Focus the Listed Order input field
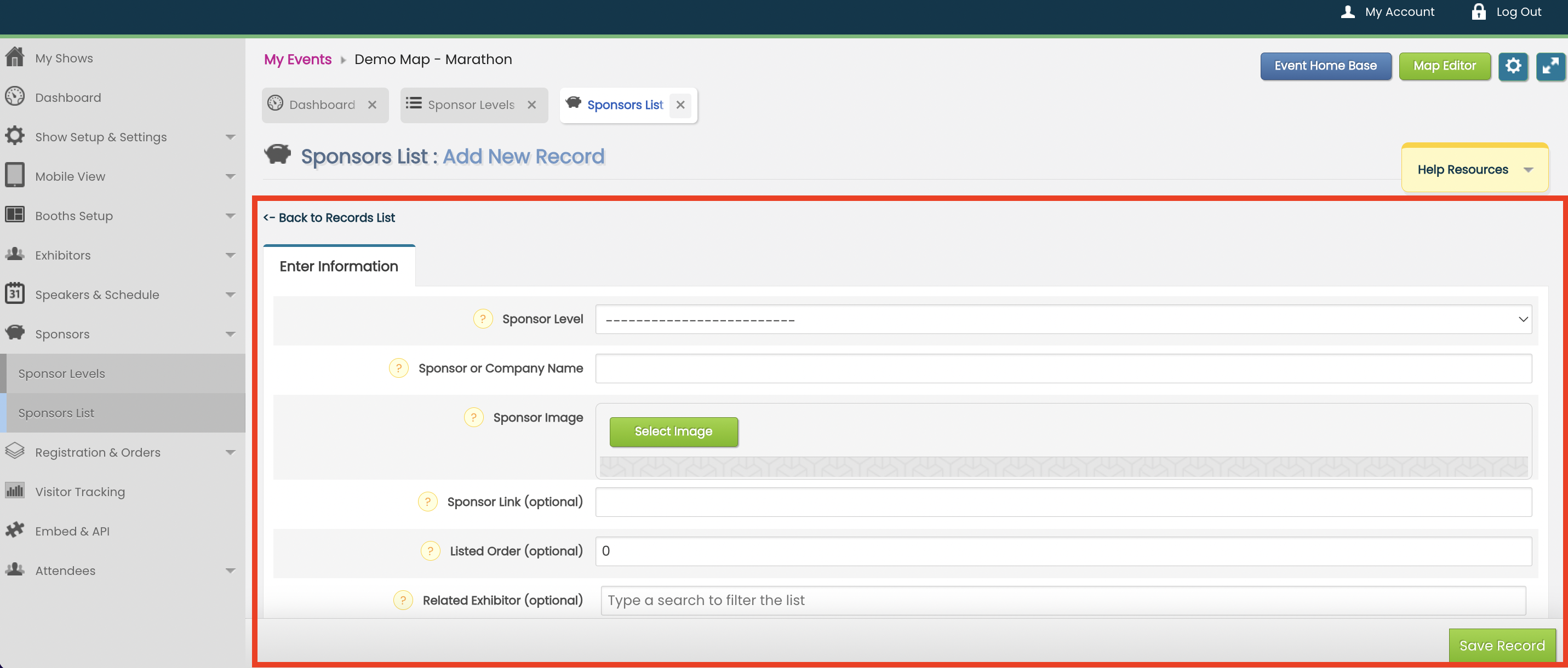1568x668 pixels. 1063,551
